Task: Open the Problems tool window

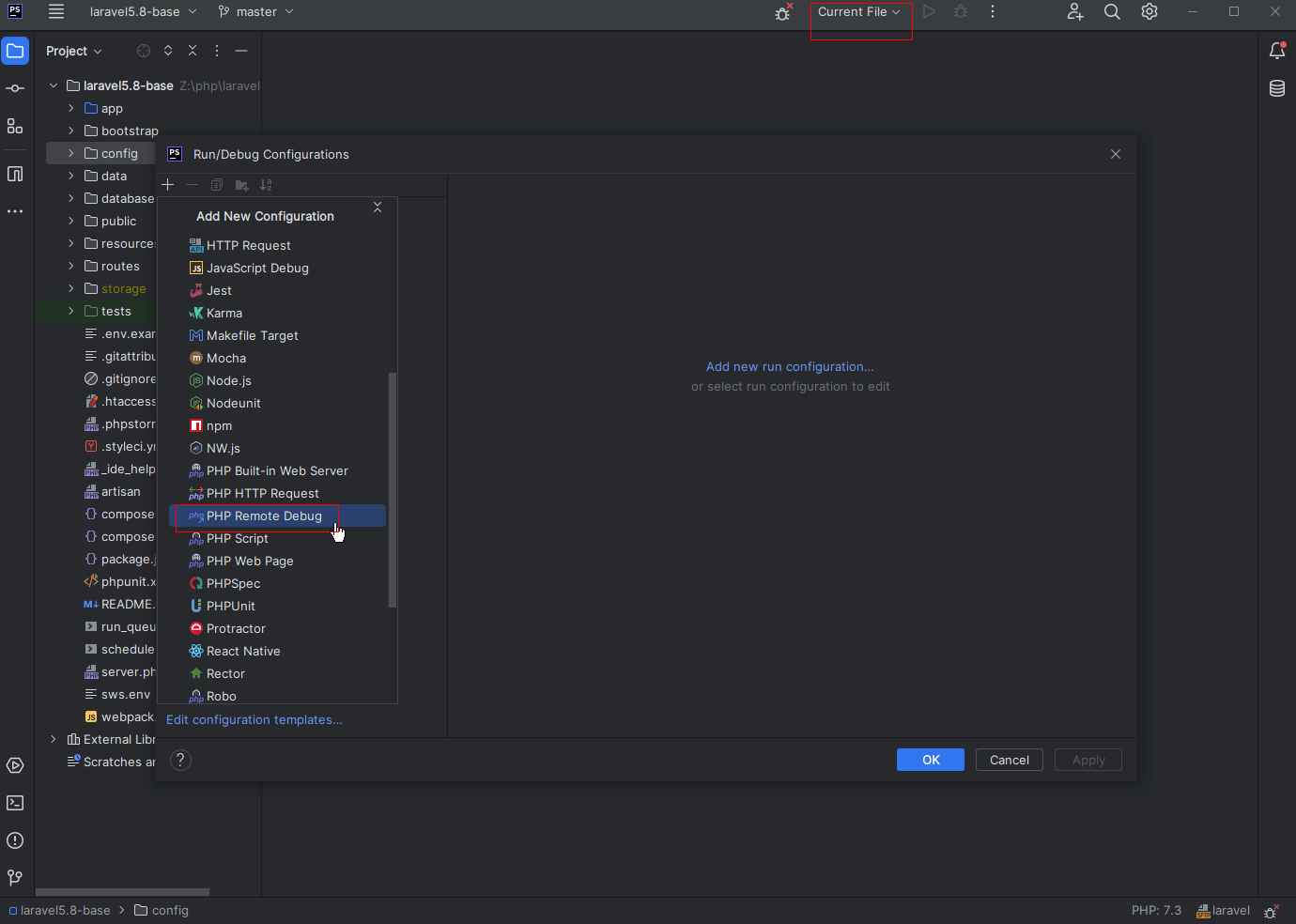Action: [15, 840]
